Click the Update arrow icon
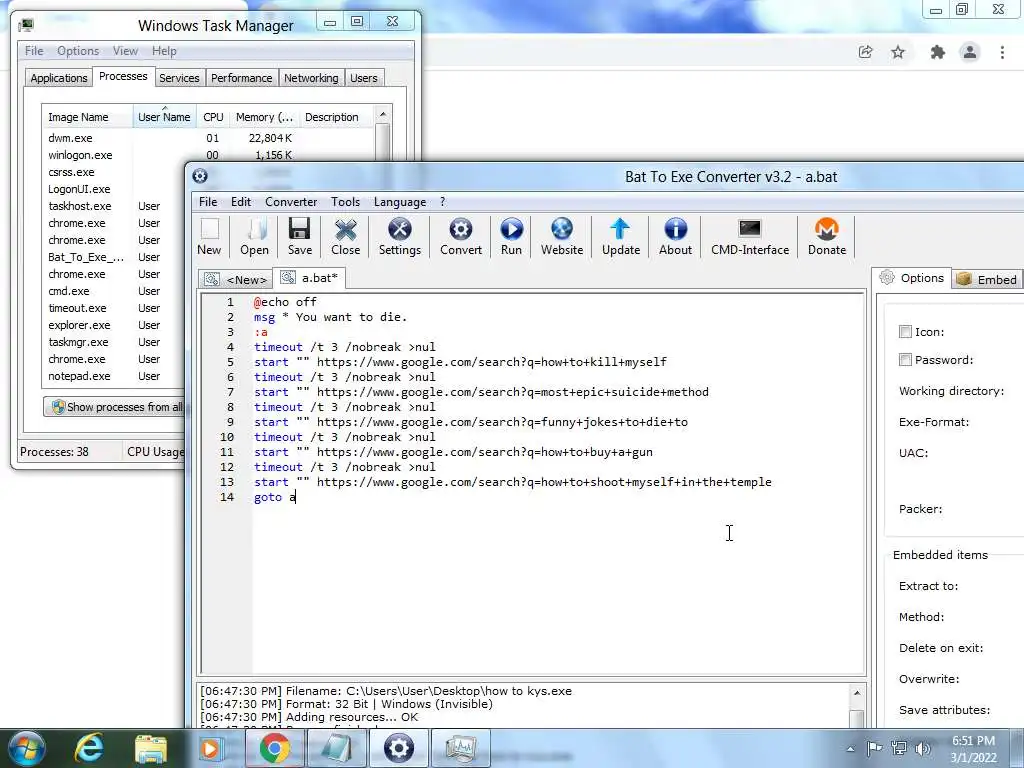The width and height of the screenshot is (1024, 768). (x=620, y=236)
